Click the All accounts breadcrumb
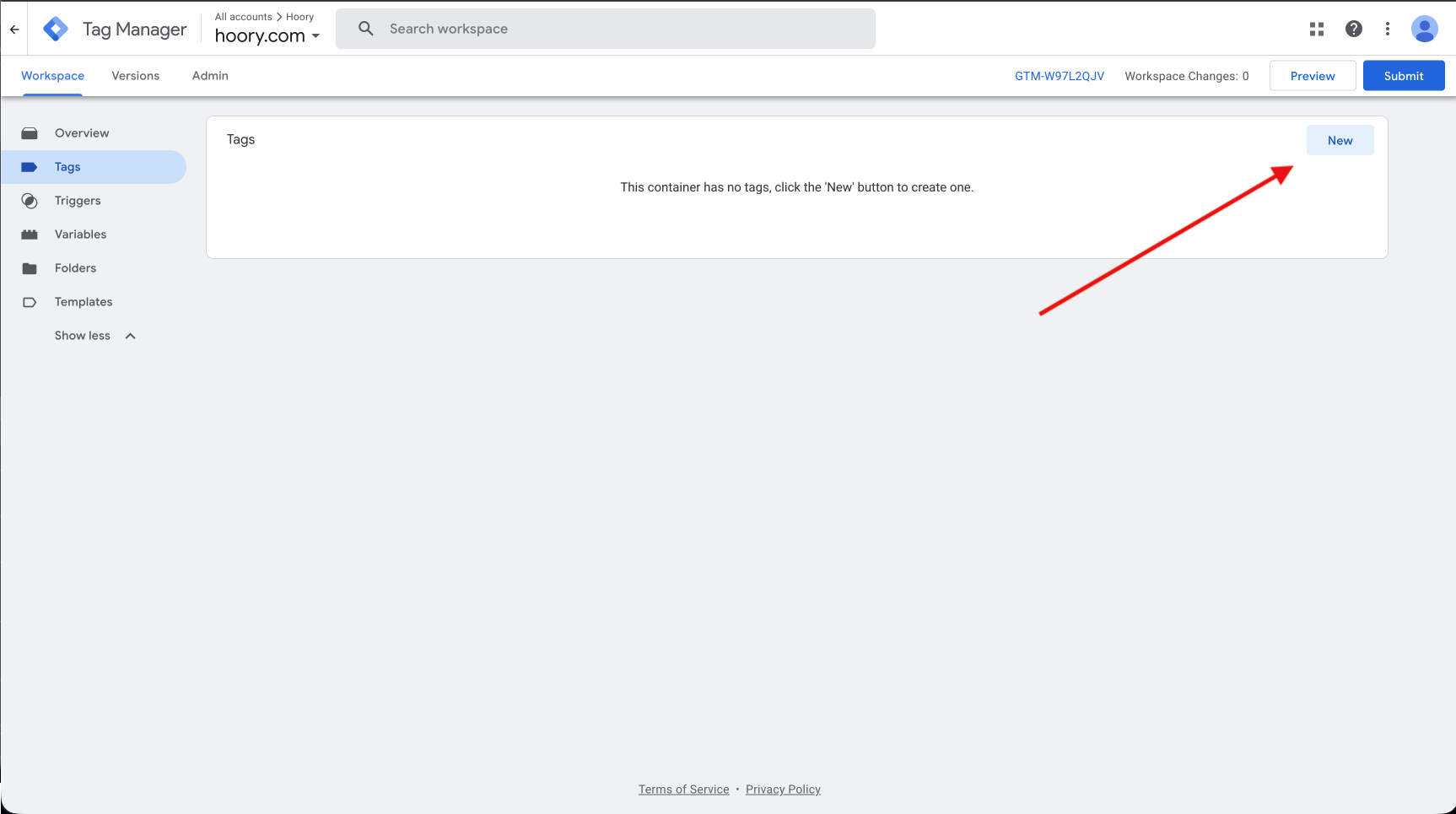Viewport: 1456px width, 814px height. pyautogui.click(x=243, y=17)
